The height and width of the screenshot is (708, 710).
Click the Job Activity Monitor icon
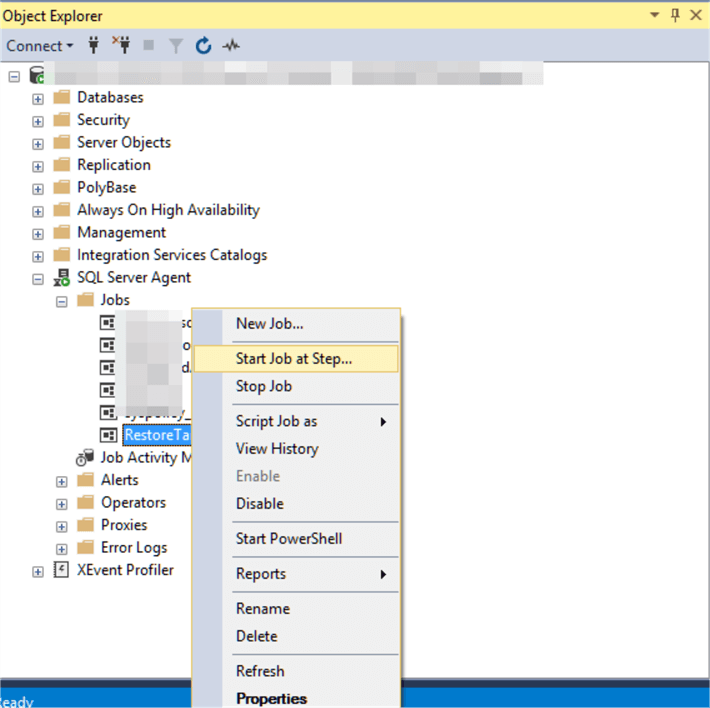point(85,457)
